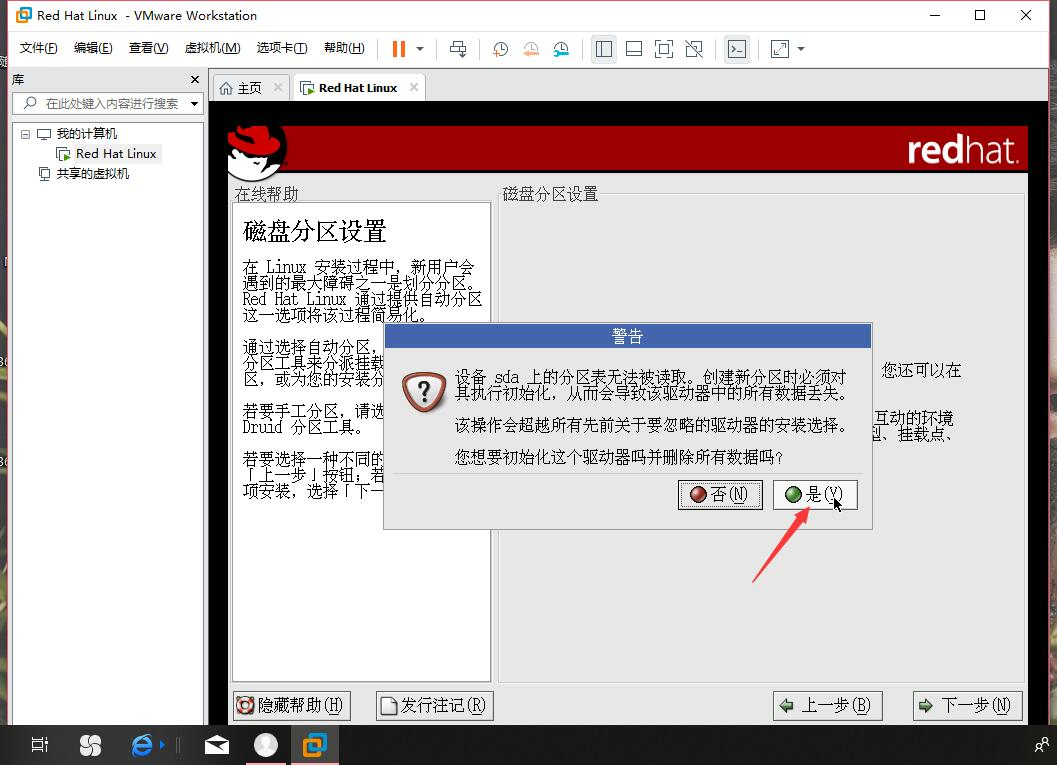Screen dimensions: 1057x765
Task: Click the 发行注记(R) button
Action: pyautogui.click(x=435, y=706)
